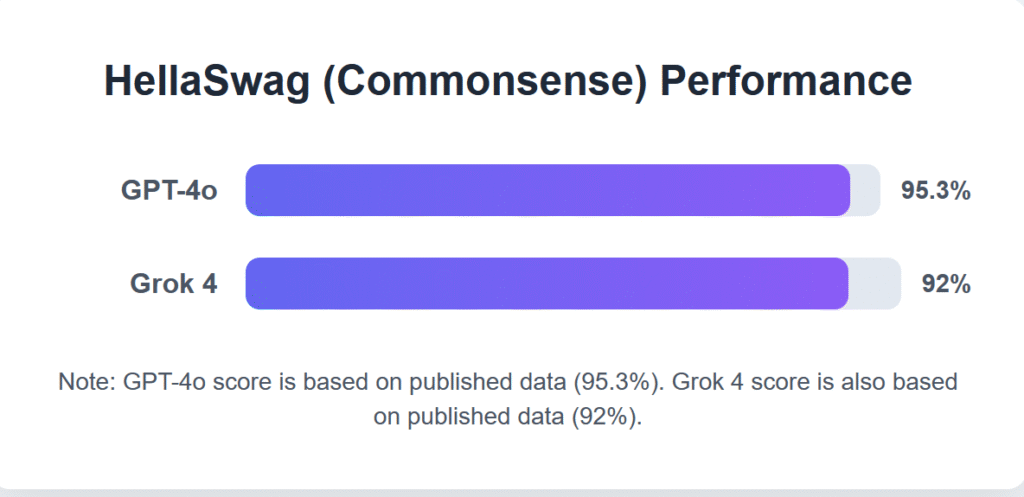Click the left edge of Grok 4 bar
1024x497 pixels.
tap(249, 283)
